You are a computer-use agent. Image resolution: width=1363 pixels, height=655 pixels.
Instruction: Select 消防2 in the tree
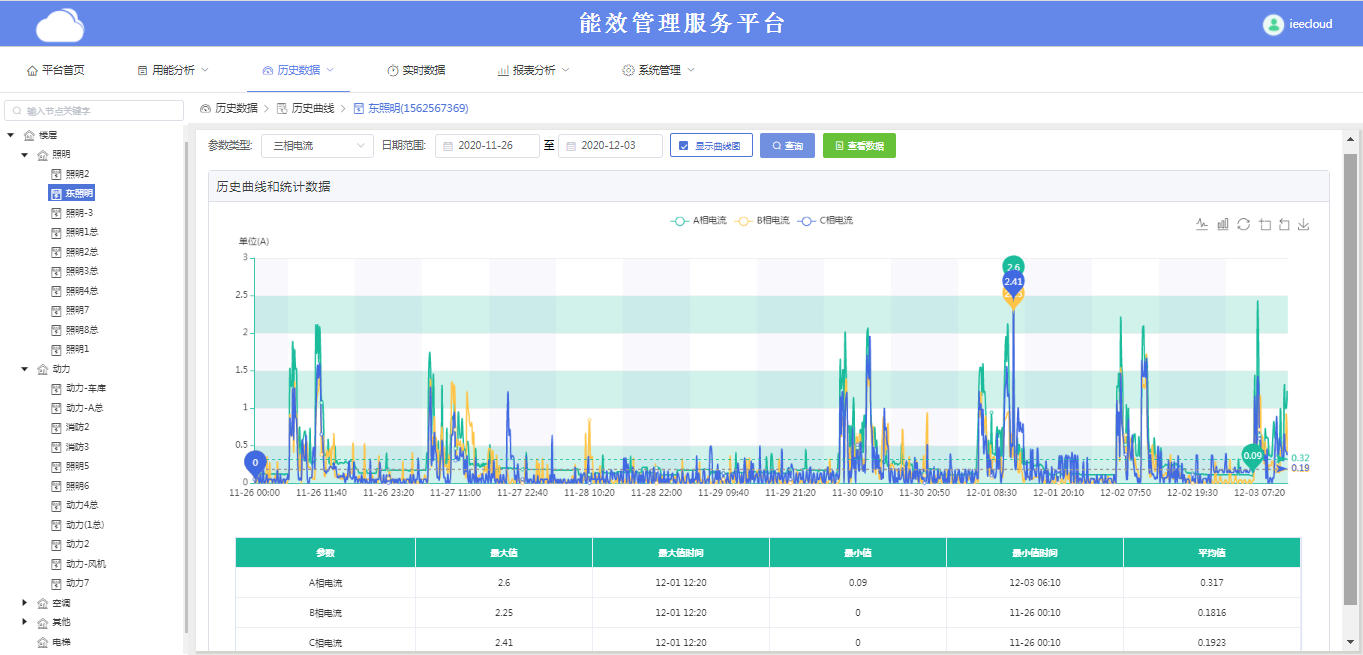pos(78,427)
